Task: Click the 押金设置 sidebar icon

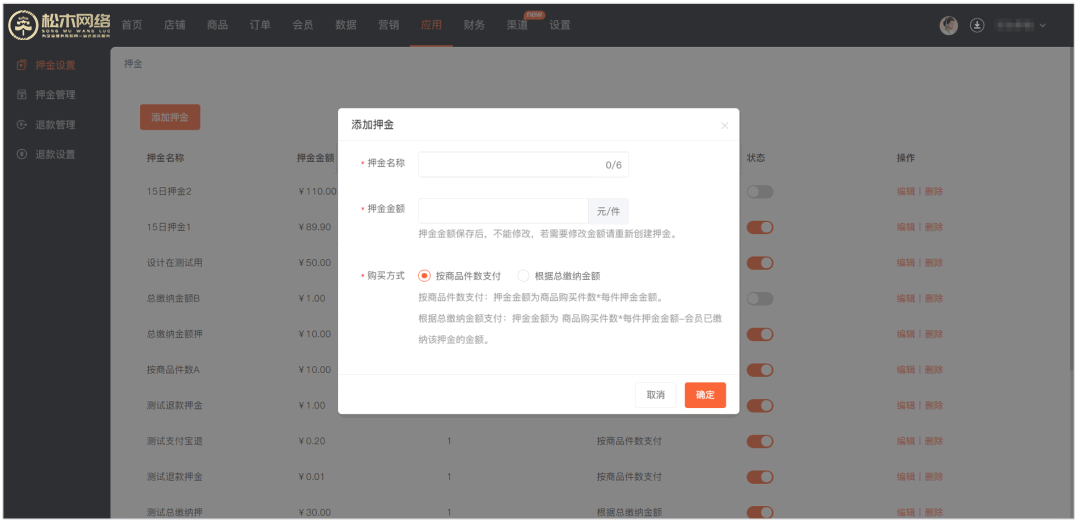Action: pos(22,65)
